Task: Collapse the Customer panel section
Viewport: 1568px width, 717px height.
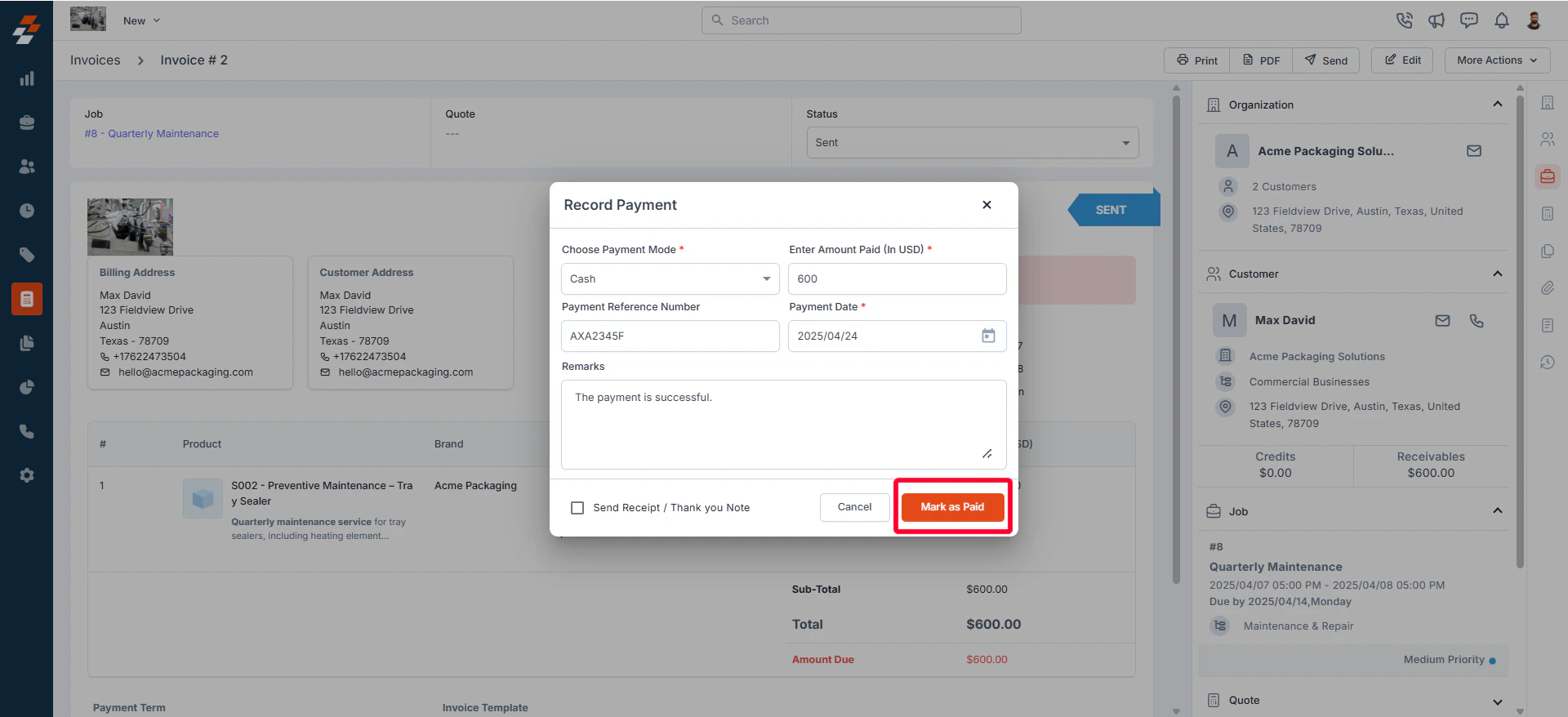Action: point(1497,274)
